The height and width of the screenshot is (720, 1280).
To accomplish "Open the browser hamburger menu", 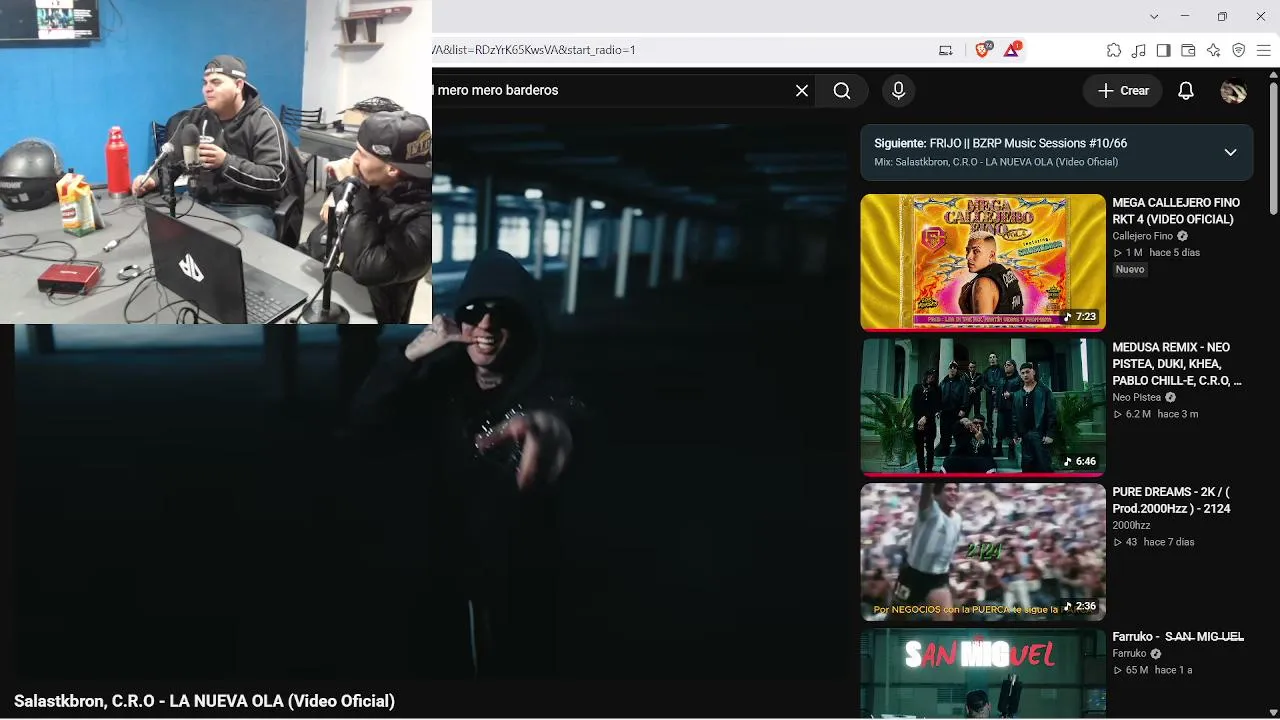I will pyautogui.click(x=1264, y=50).
